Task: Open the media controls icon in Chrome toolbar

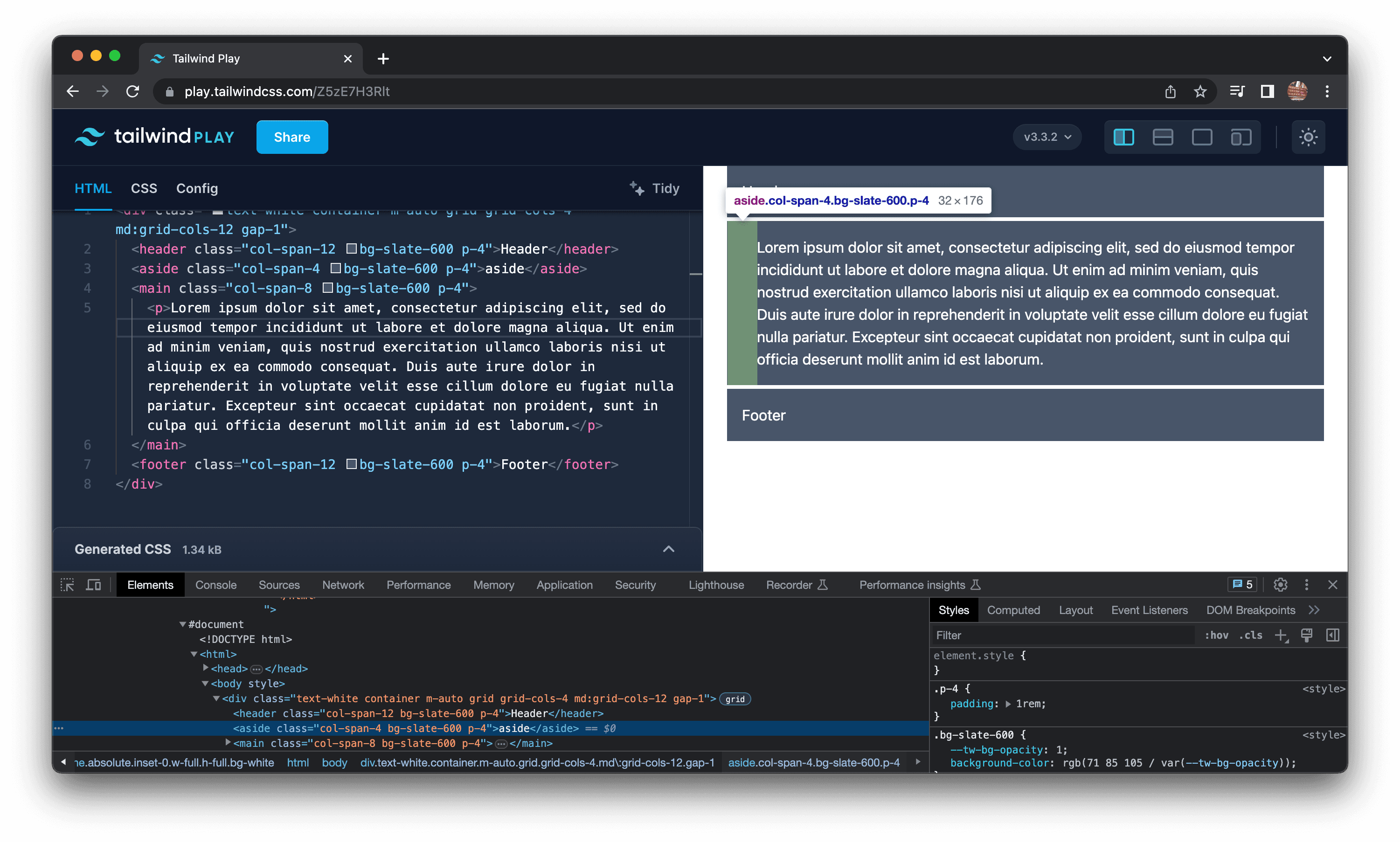Action: [x=1237, y=91]
